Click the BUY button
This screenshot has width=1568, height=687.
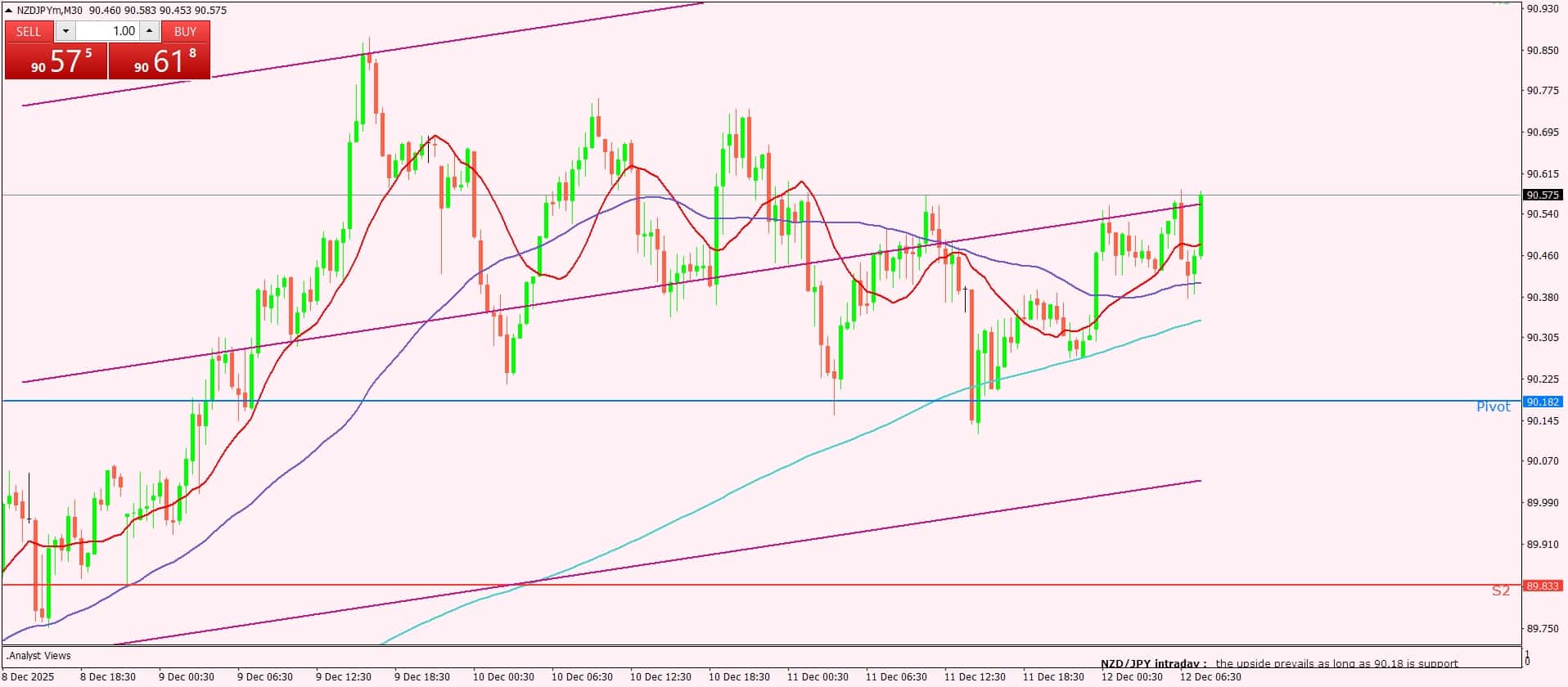186,31
